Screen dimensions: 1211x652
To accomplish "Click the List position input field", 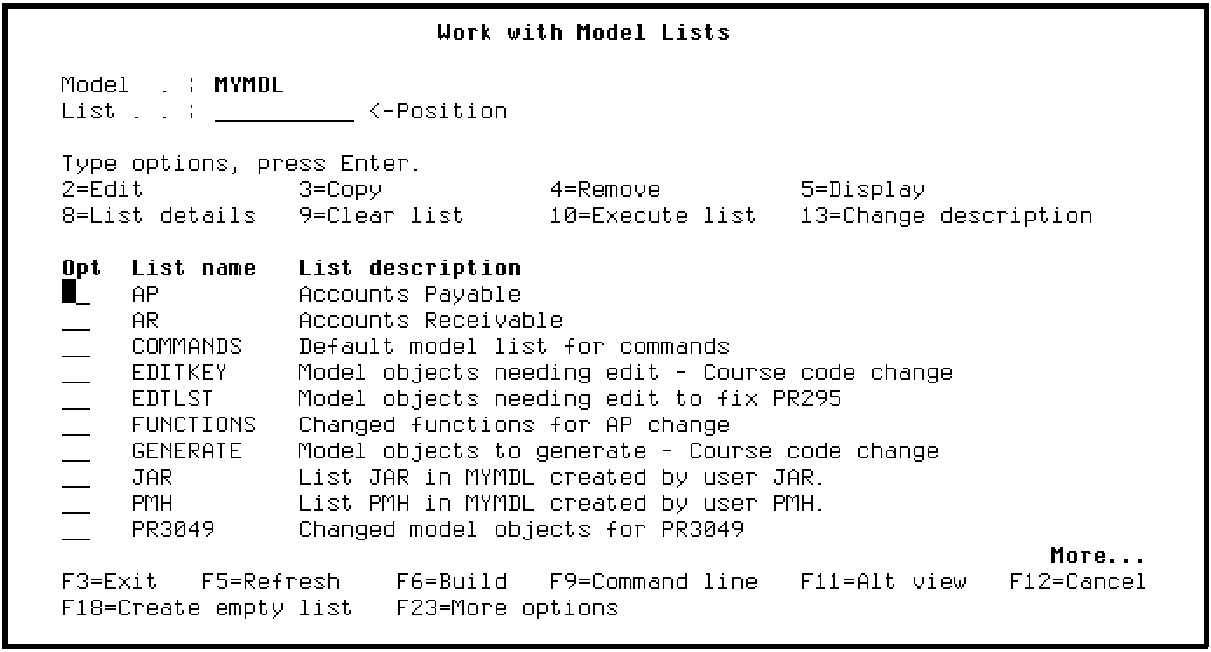I will click(x=284, y=111).
